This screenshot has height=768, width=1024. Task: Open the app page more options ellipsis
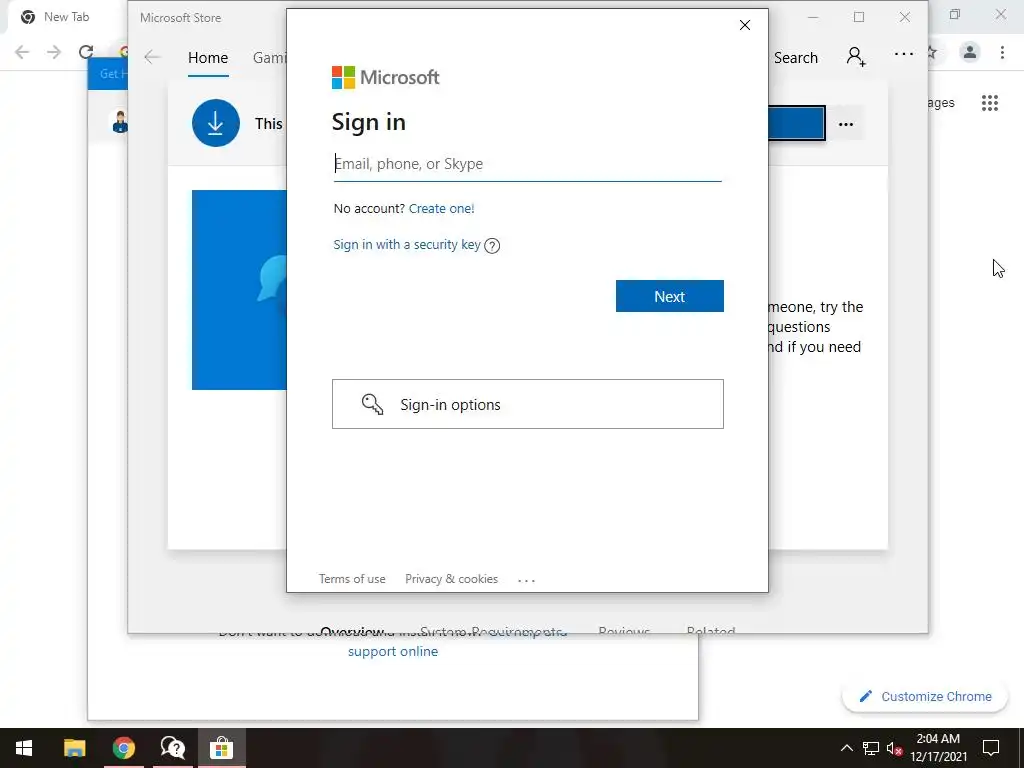click(x=846, y=124)
